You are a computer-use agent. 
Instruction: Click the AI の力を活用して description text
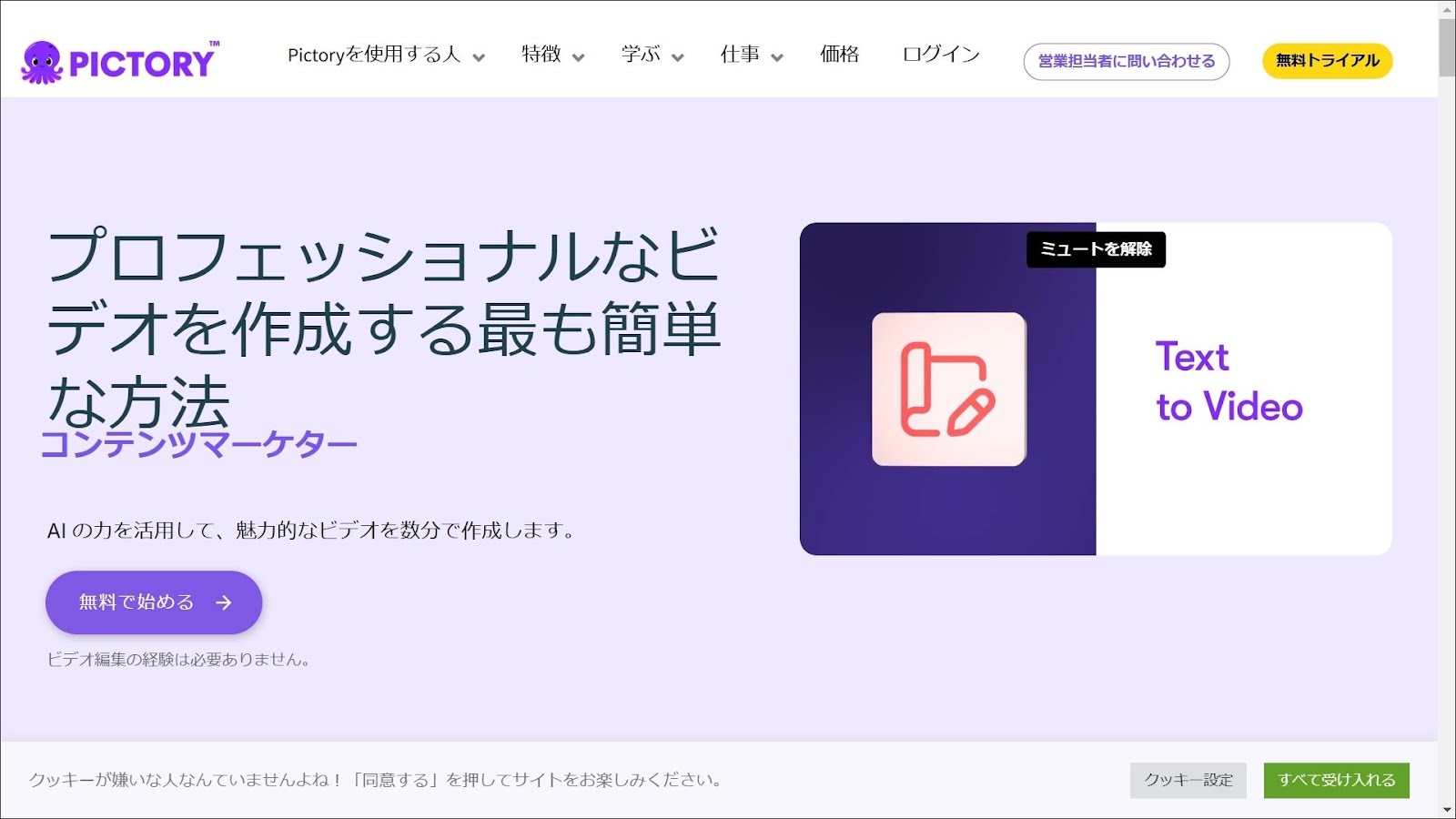[x=311, y=531]
